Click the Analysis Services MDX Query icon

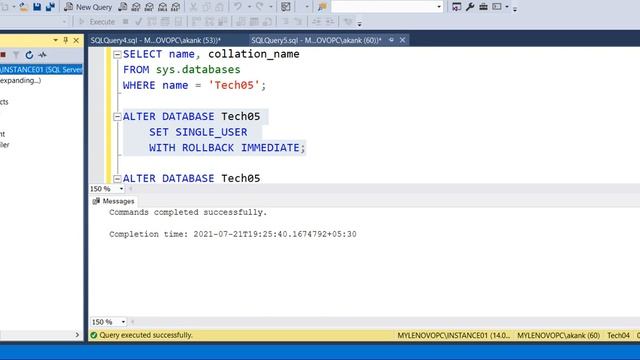[x=136, y=7]
